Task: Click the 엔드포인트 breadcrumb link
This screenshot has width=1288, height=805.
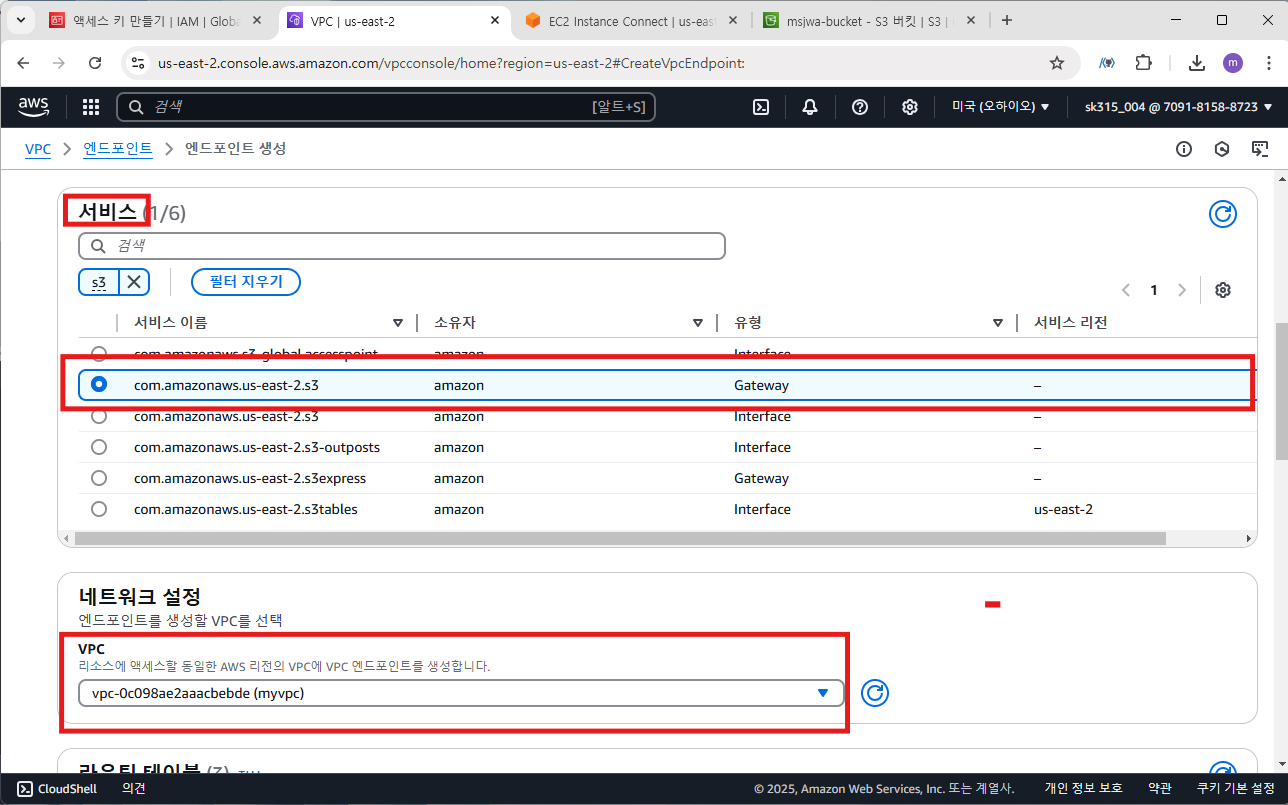Action: pyautogui.click(x=118, y=148)
